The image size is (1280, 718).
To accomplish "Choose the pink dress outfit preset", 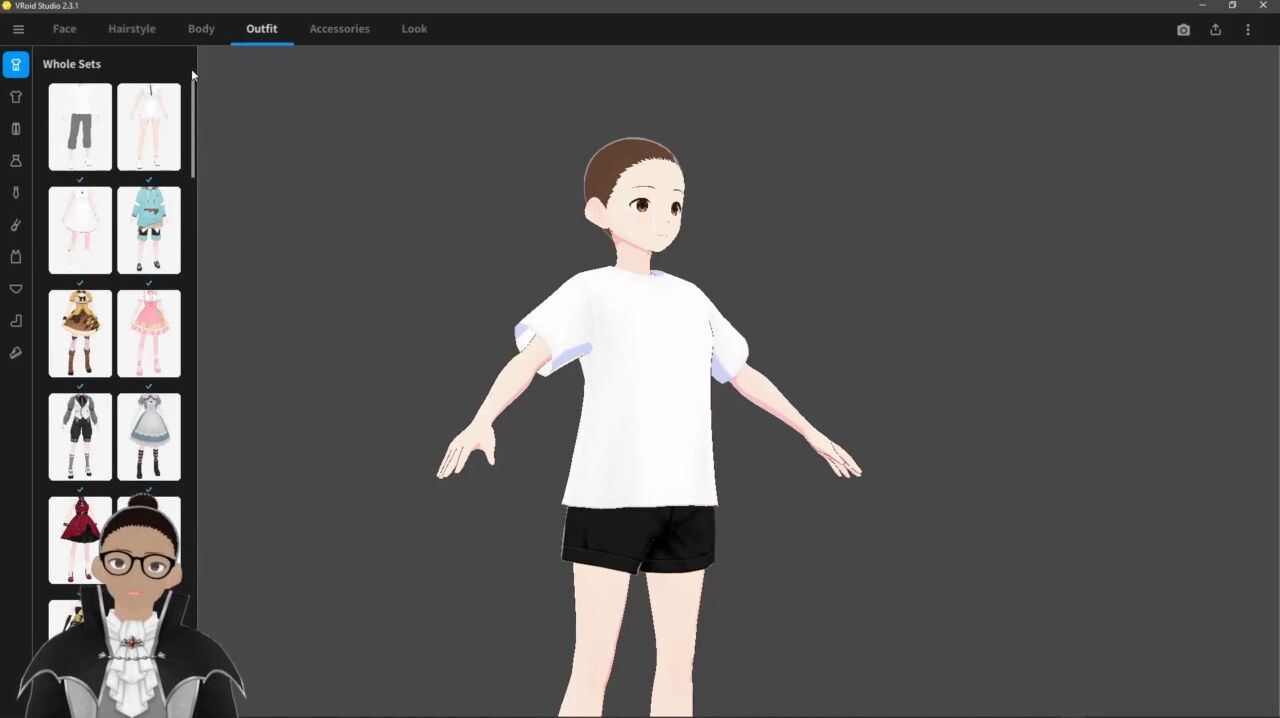I will (149, 333).
